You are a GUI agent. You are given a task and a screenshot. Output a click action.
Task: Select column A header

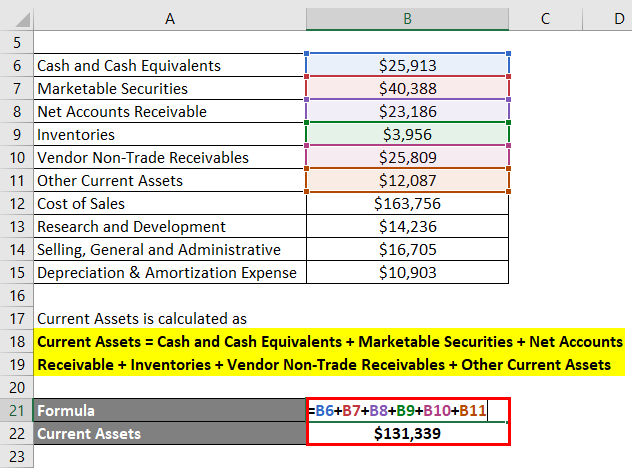click(x=170, y=19)
